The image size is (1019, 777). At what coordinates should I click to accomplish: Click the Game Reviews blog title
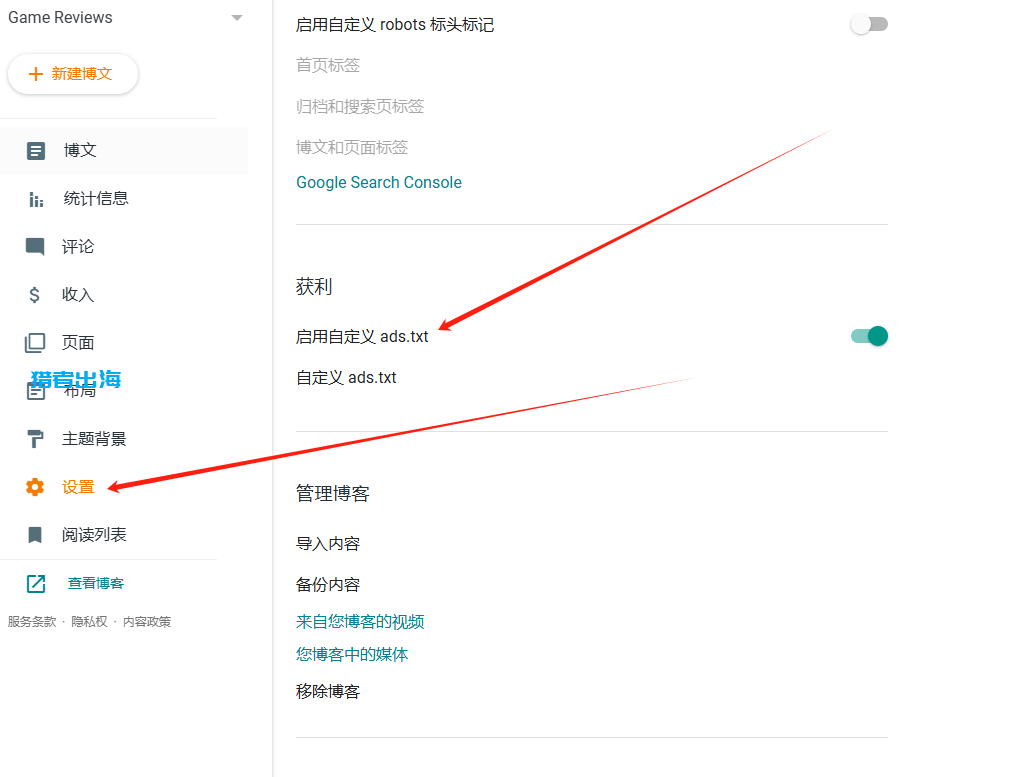pos(60,18)
